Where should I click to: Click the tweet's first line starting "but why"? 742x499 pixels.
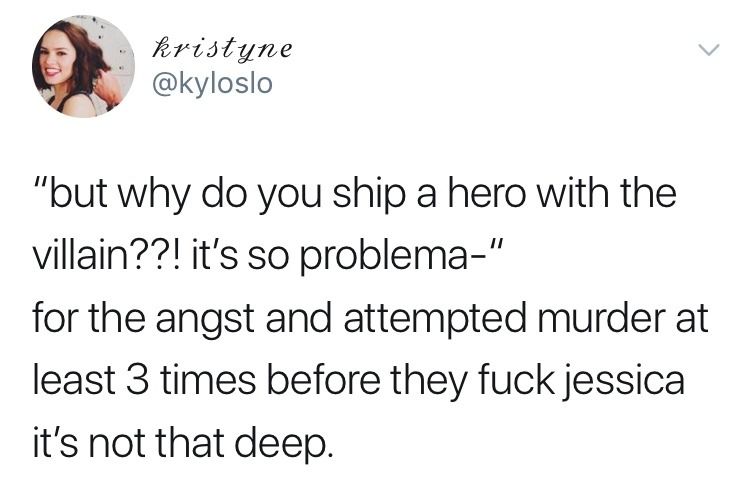[x=355, y=194]
